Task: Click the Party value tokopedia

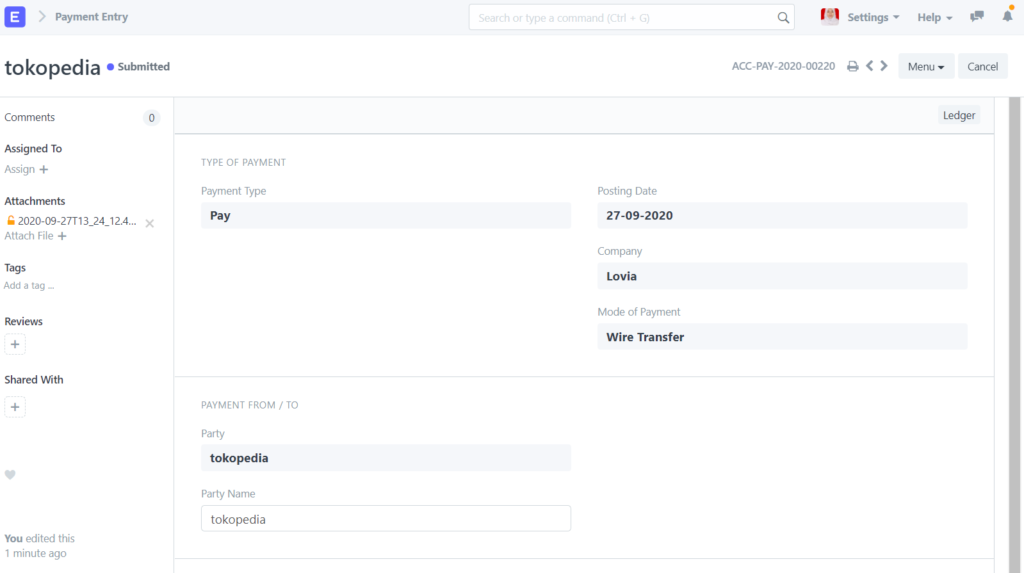Action: (386, 458)
